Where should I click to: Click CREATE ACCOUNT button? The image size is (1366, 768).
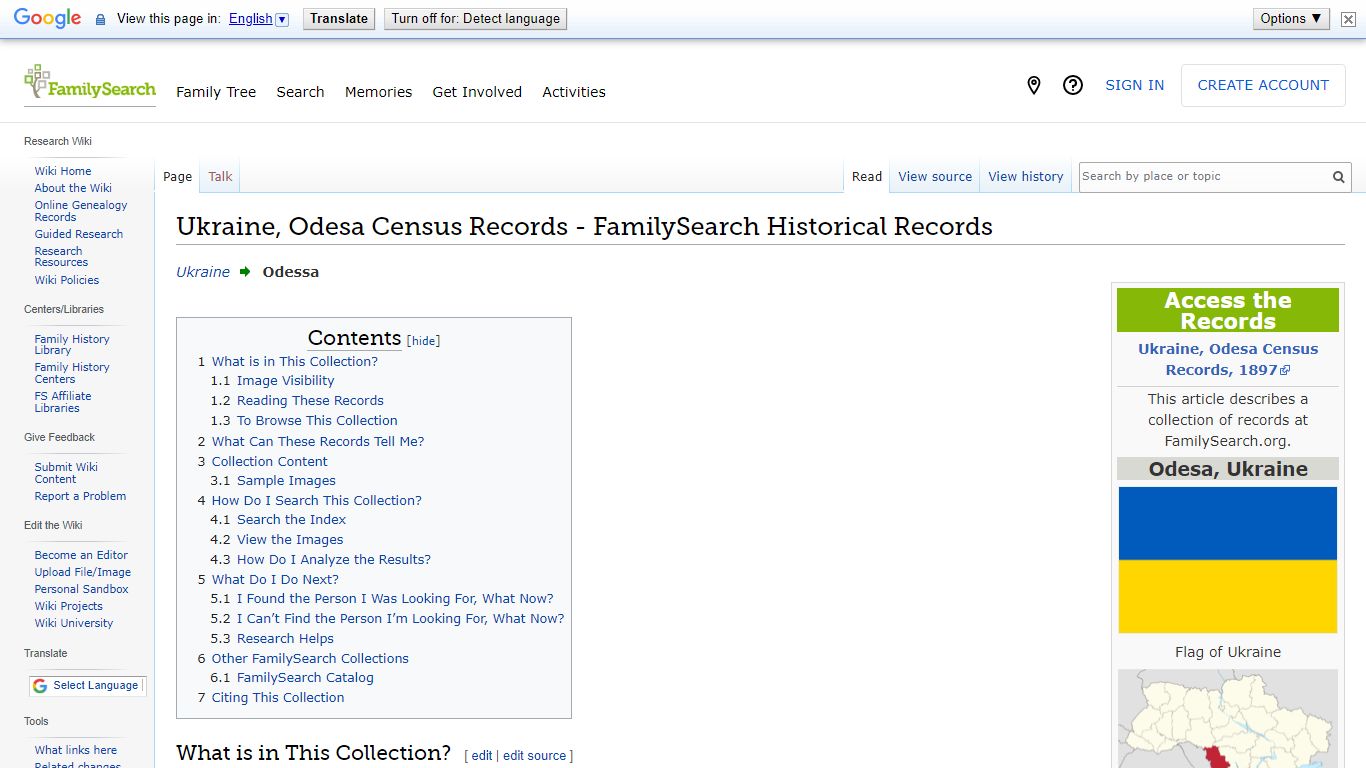(1263, 86)
